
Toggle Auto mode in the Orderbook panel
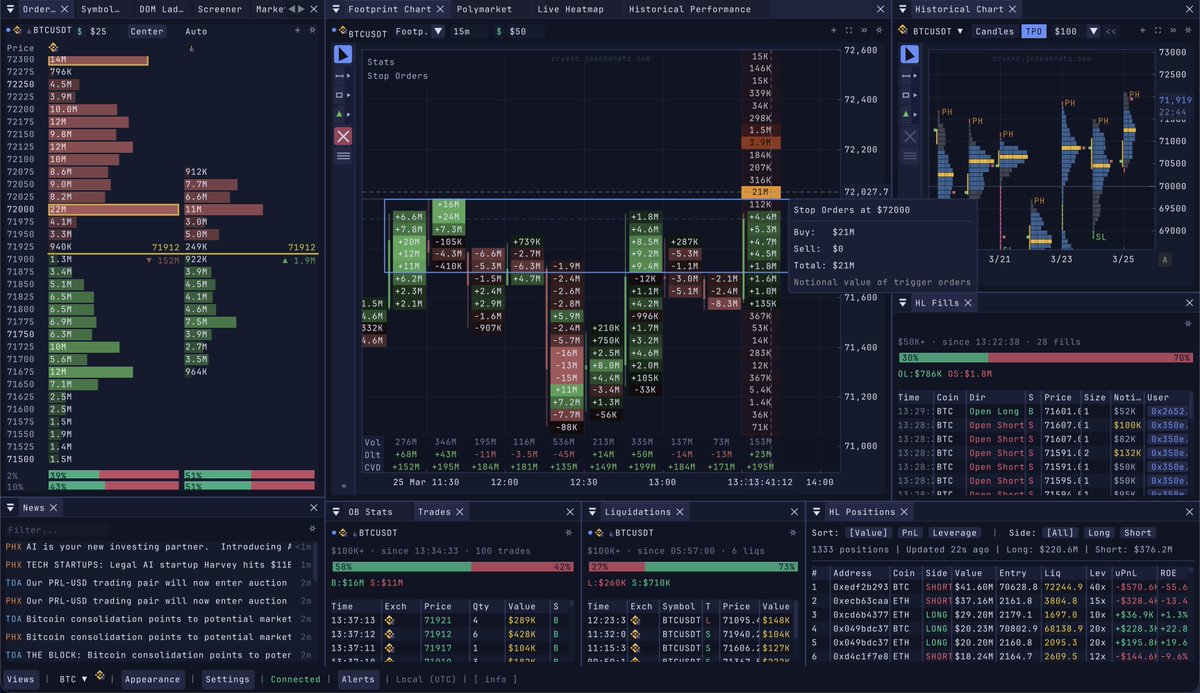(196, 31)
